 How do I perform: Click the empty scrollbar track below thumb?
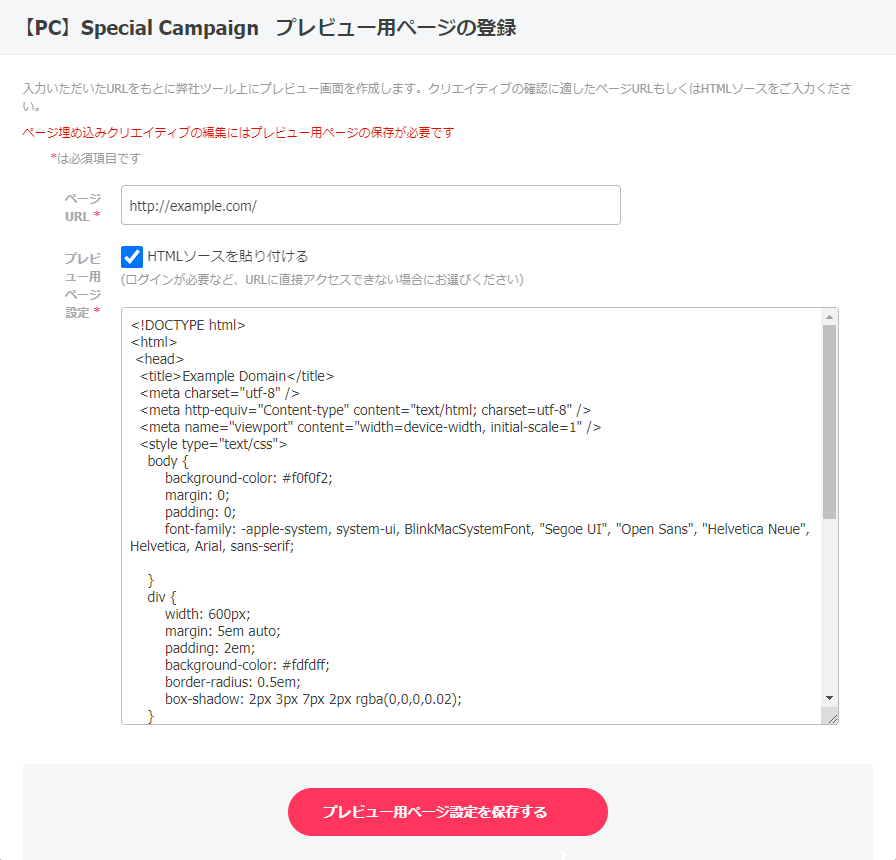[829, 600]
